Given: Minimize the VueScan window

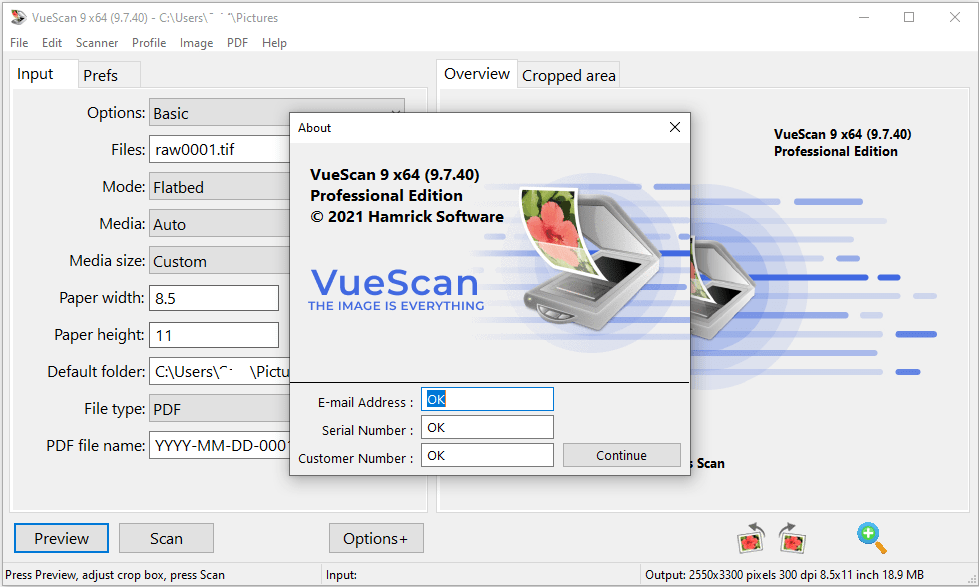Looking at the screenshot, I should tap(864, 17).
